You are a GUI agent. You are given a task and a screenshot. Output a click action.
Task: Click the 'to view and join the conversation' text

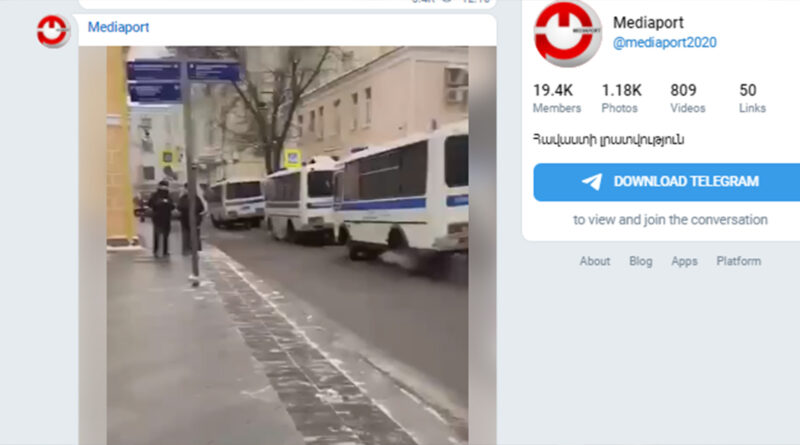click(x=670, y=219)
